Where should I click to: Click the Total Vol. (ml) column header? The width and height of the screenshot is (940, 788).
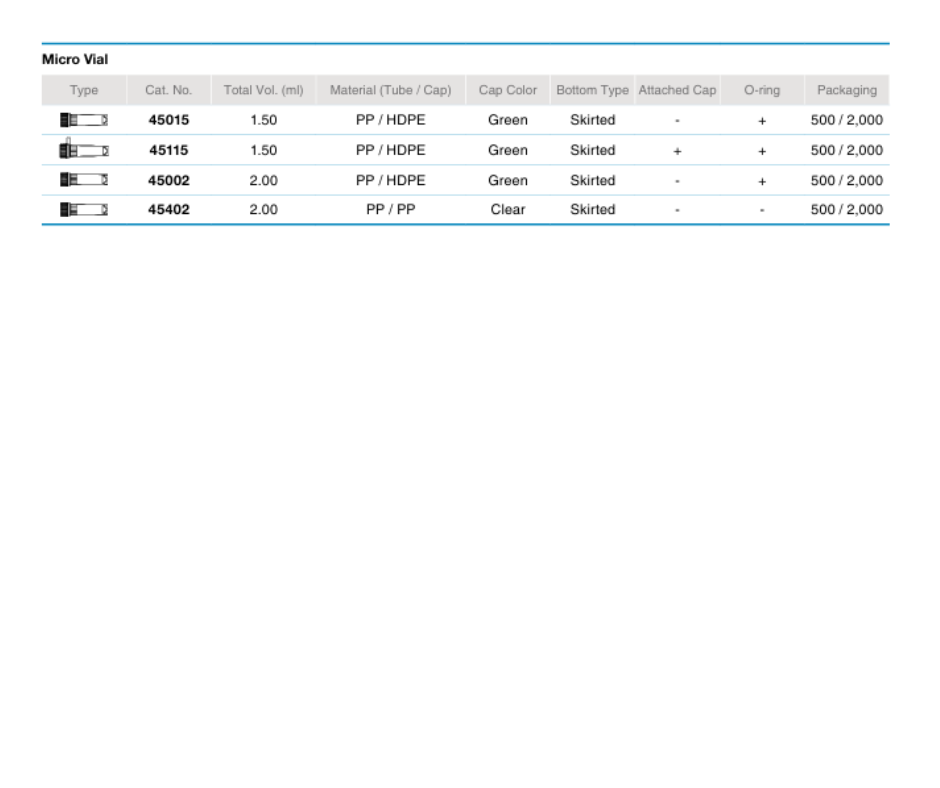click(263, 90)
